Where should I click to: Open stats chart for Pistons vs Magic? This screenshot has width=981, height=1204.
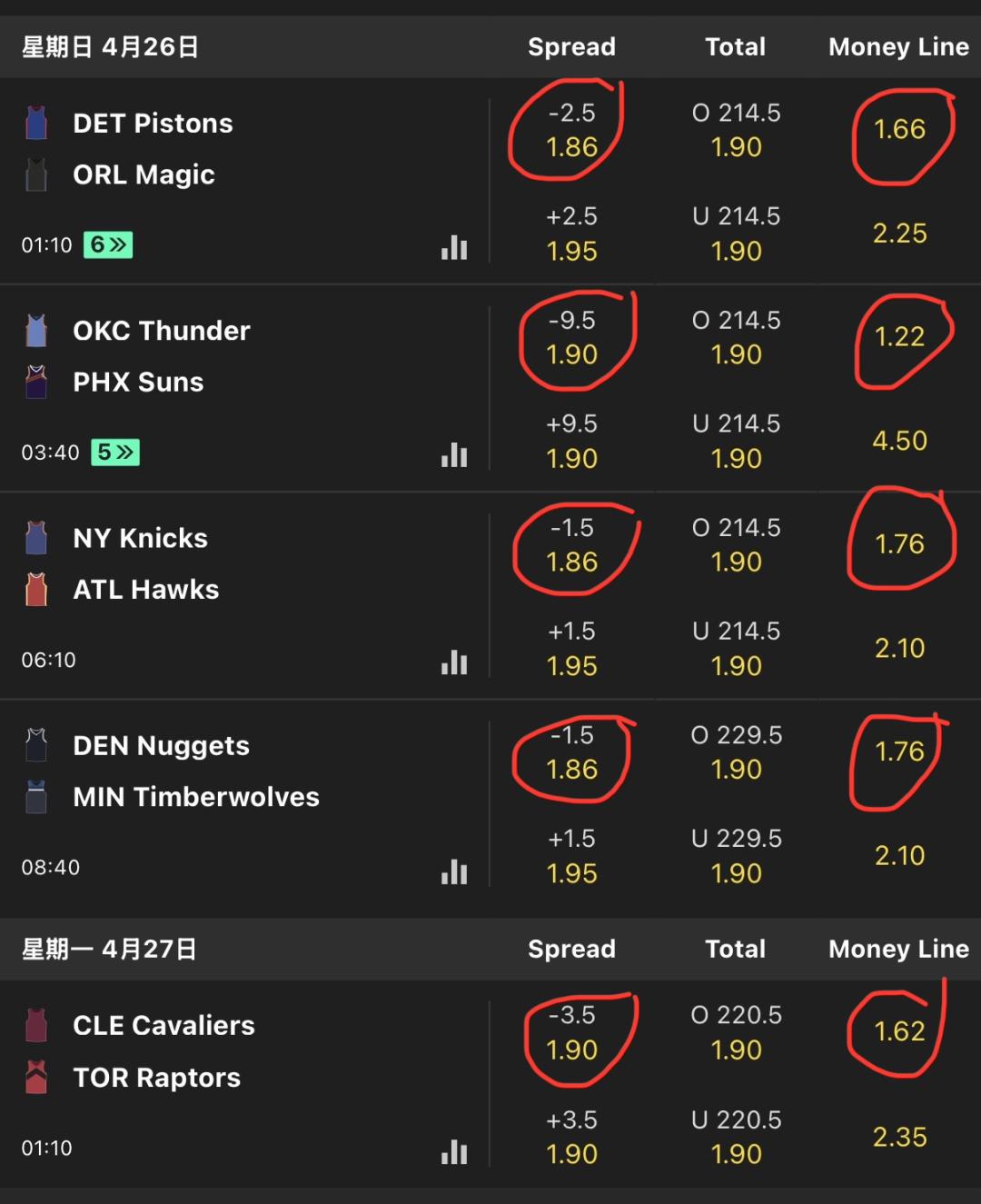454,247
